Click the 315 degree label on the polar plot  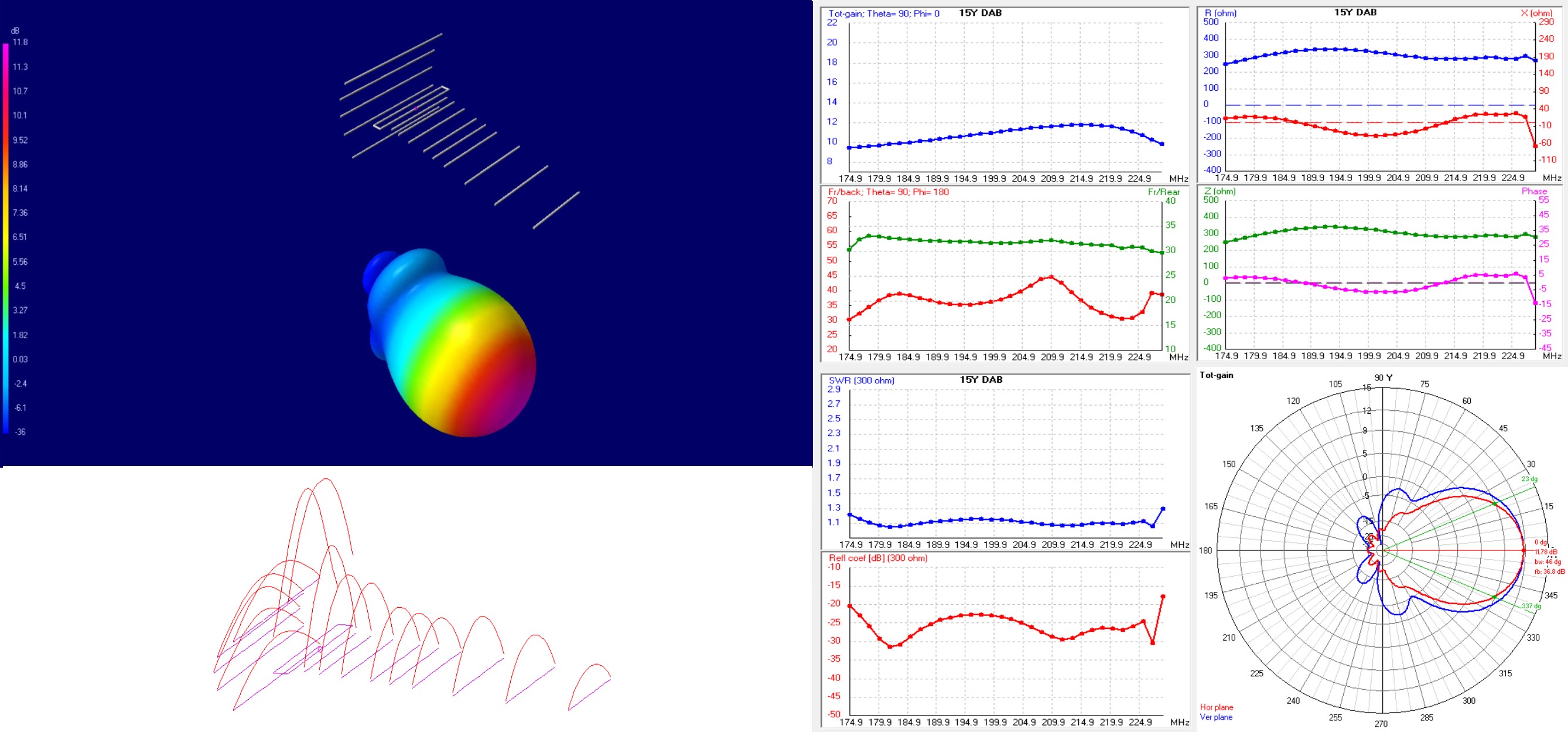click(x=1505, y=673)
